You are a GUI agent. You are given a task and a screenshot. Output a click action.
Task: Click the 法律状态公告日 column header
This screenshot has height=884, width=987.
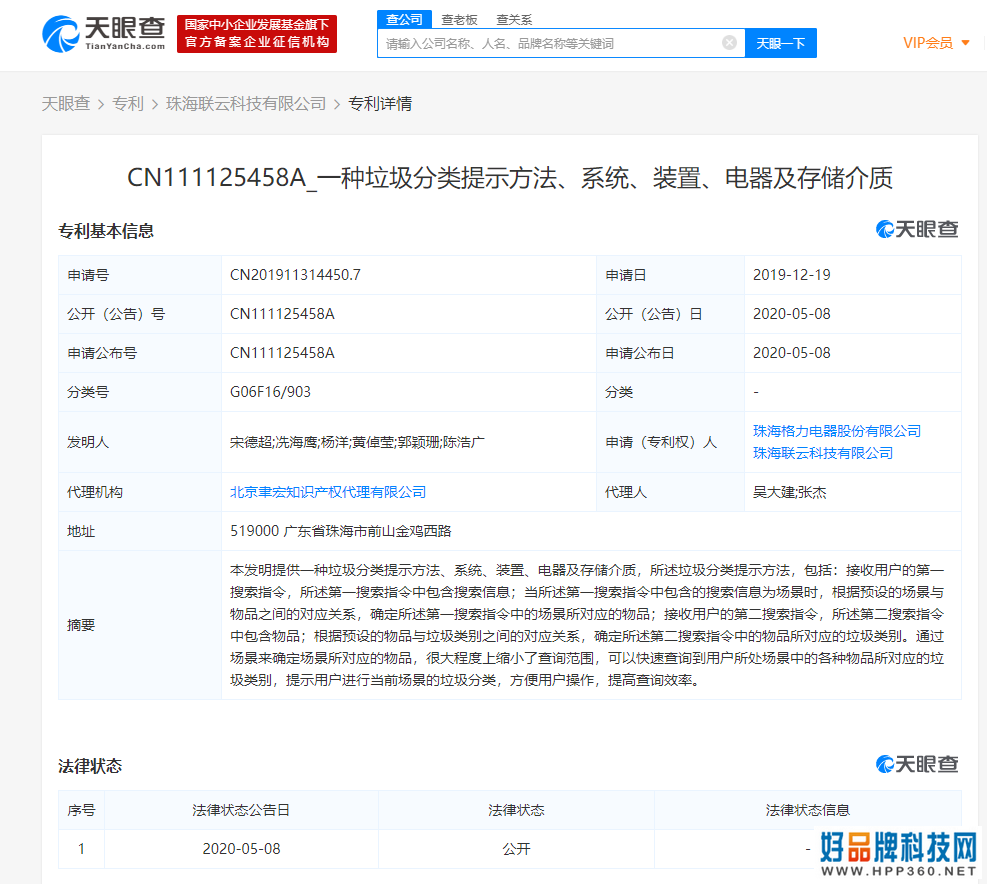pos(241,810)
